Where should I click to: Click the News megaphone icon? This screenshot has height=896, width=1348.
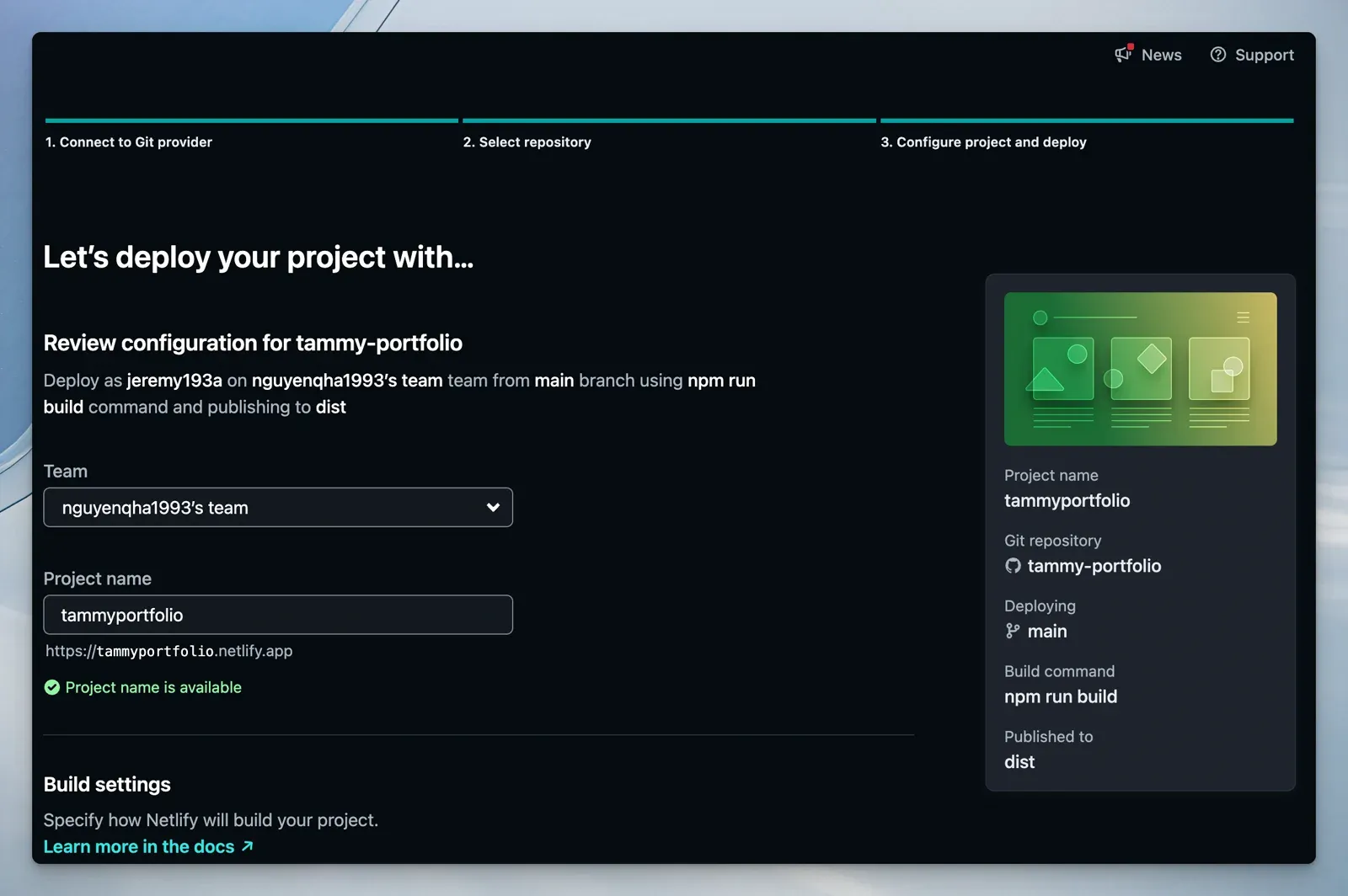tap(1123, 54)
